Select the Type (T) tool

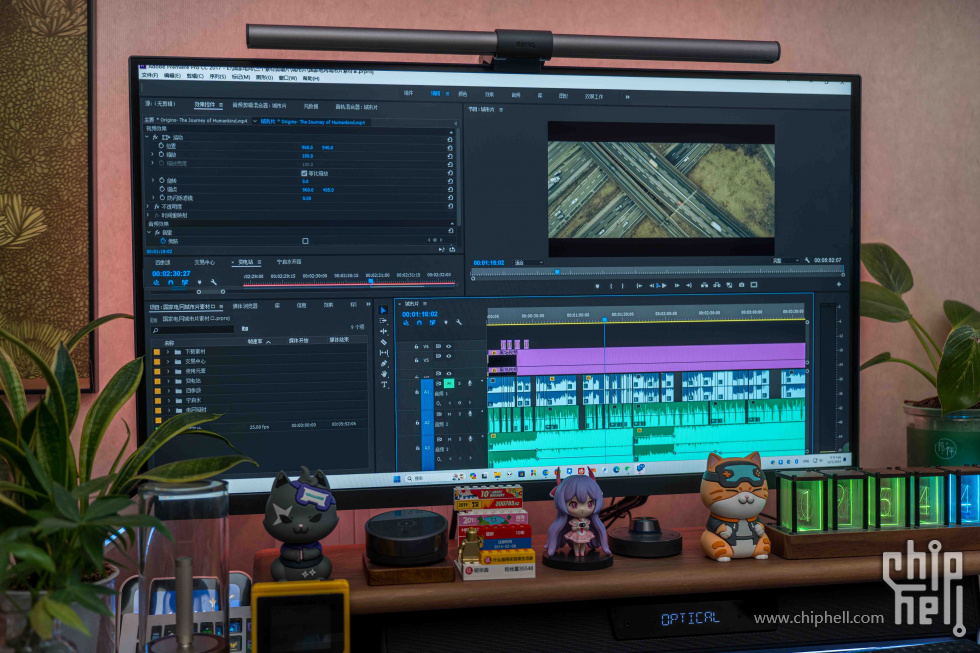coord(384,384)
